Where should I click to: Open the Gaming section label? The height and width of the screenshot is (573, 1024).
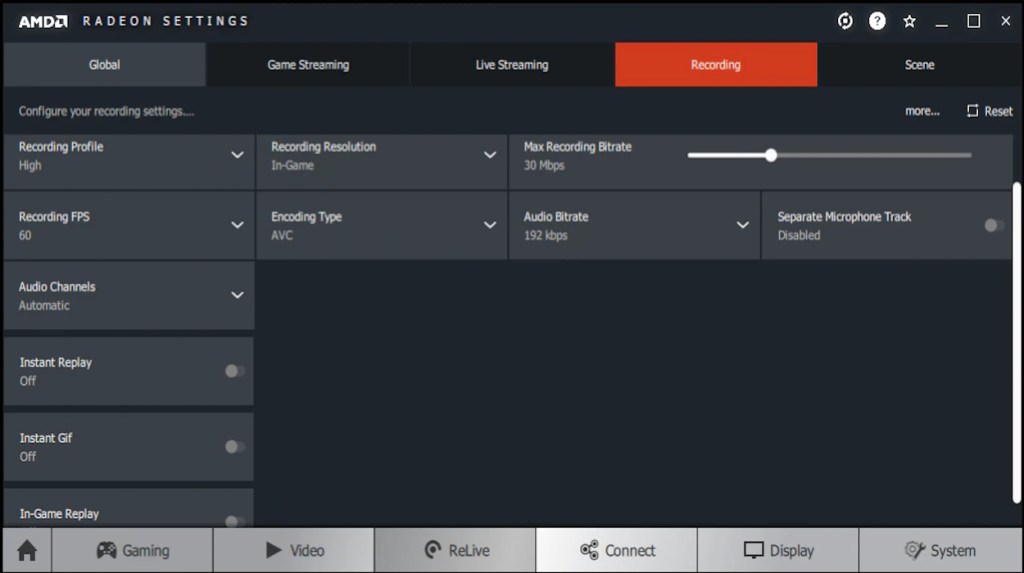click(x=146, y=551)
